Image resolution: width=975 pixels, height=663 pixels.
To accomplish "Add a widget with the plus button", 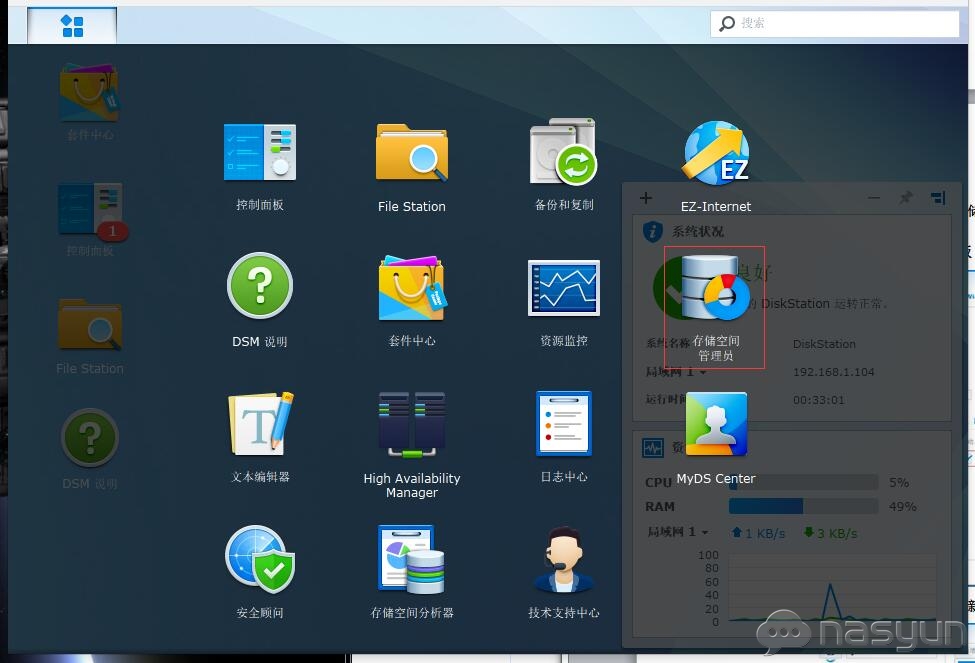I will click(646, 198).
